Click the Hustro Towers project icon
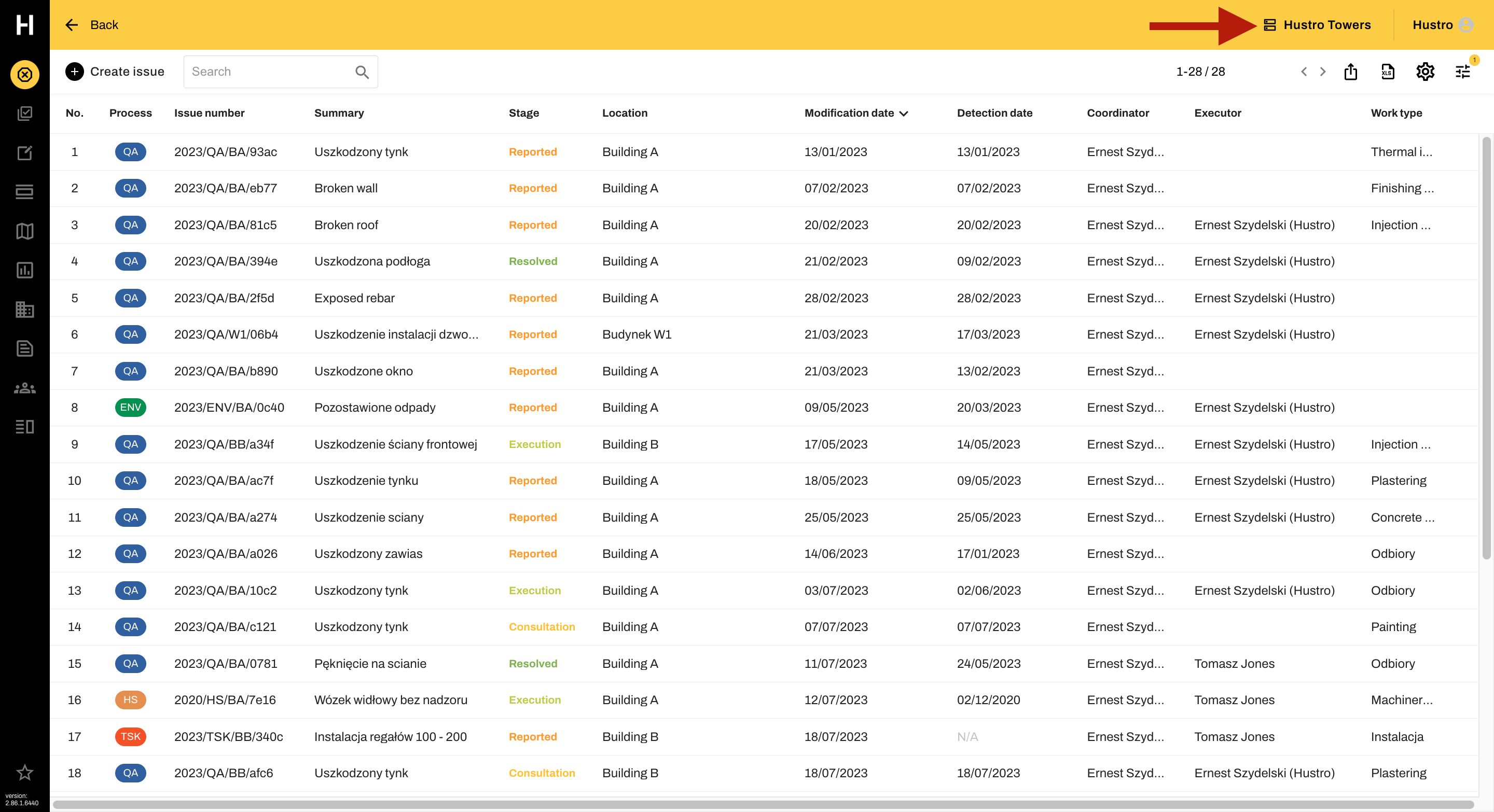Viewport: 1494px width, 812px height. pyautogui.click(x=1269, y=25)
